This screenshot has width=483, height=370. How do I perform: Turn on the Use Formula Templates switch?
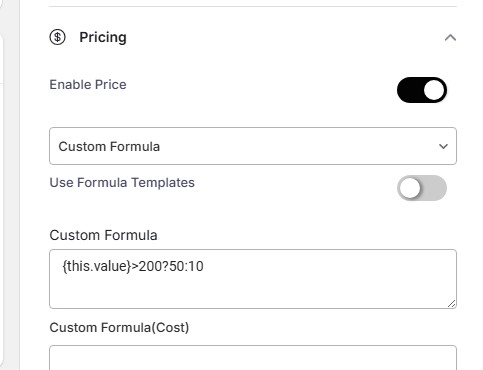click(x=422, y=188)
